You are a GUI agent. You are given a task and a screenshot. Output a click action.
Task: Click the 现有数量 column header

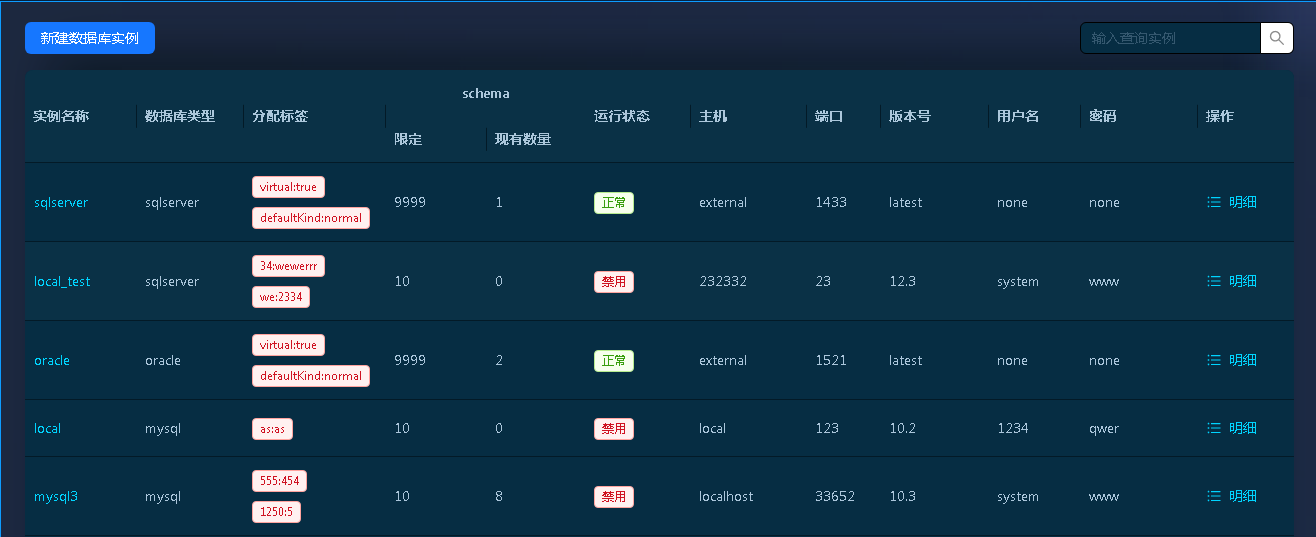[523, 139]
